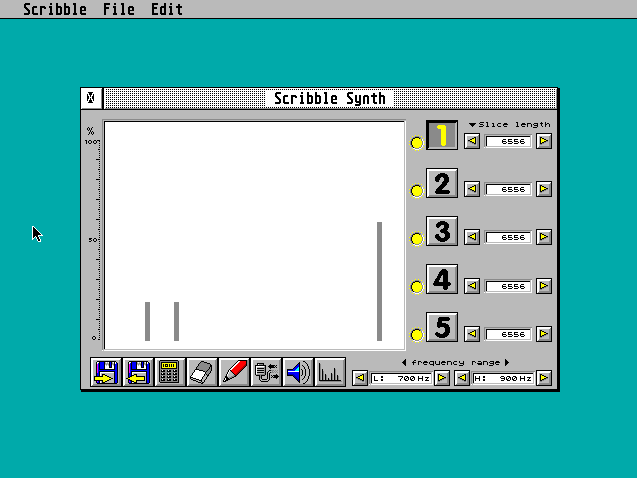Viewport: 637px width, 478px height.
Task: Toggle the yellow indicator light for slice 1
Action: 417,143
